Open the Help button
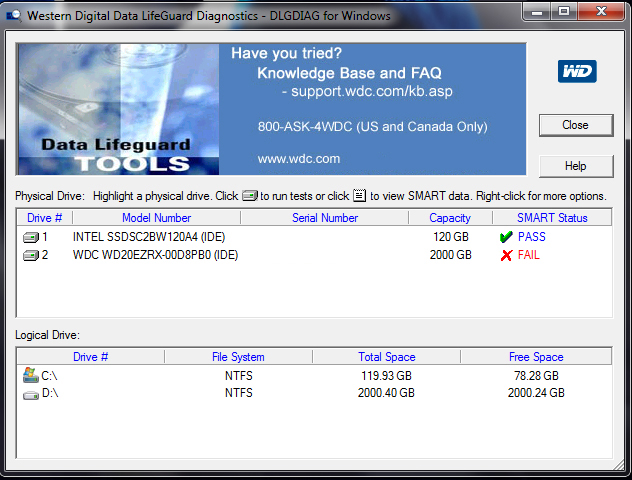The image size is (632, 480). click(x=576, y=166)
